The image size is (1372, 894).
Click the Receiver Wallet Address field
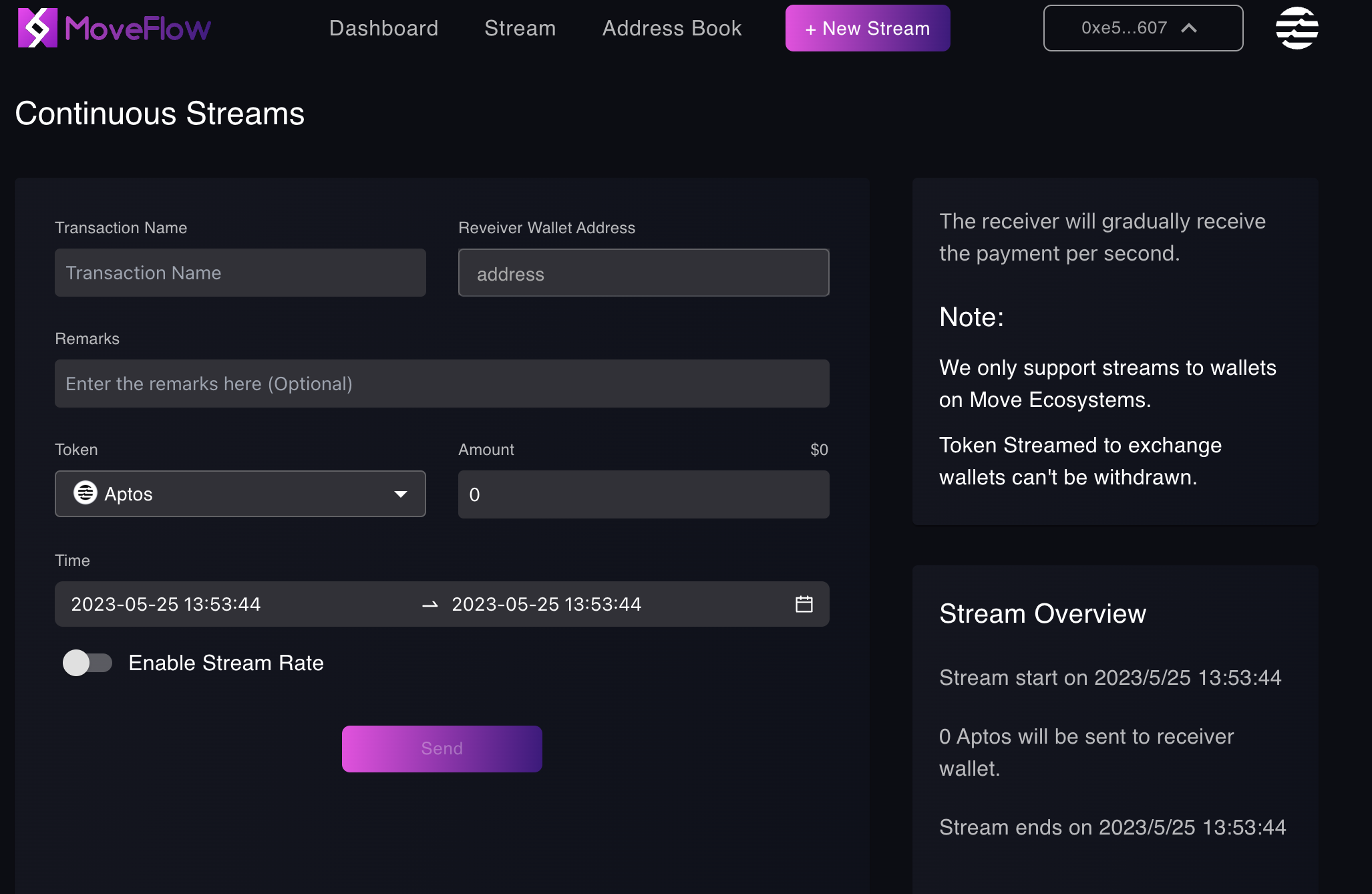click(x=643, y=273)
